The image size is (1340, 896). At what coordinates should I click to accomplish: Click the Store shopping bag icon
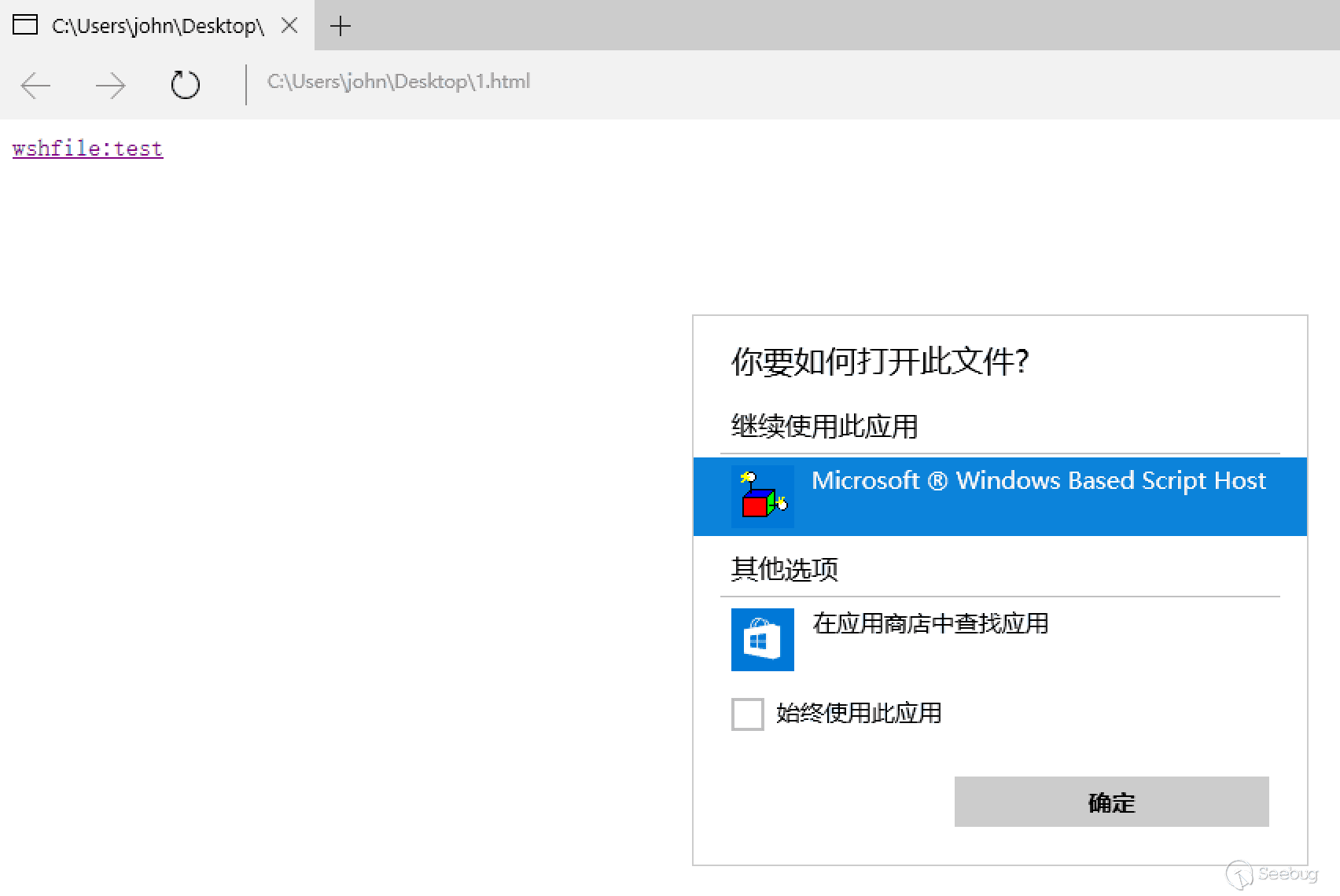(762, 640)
